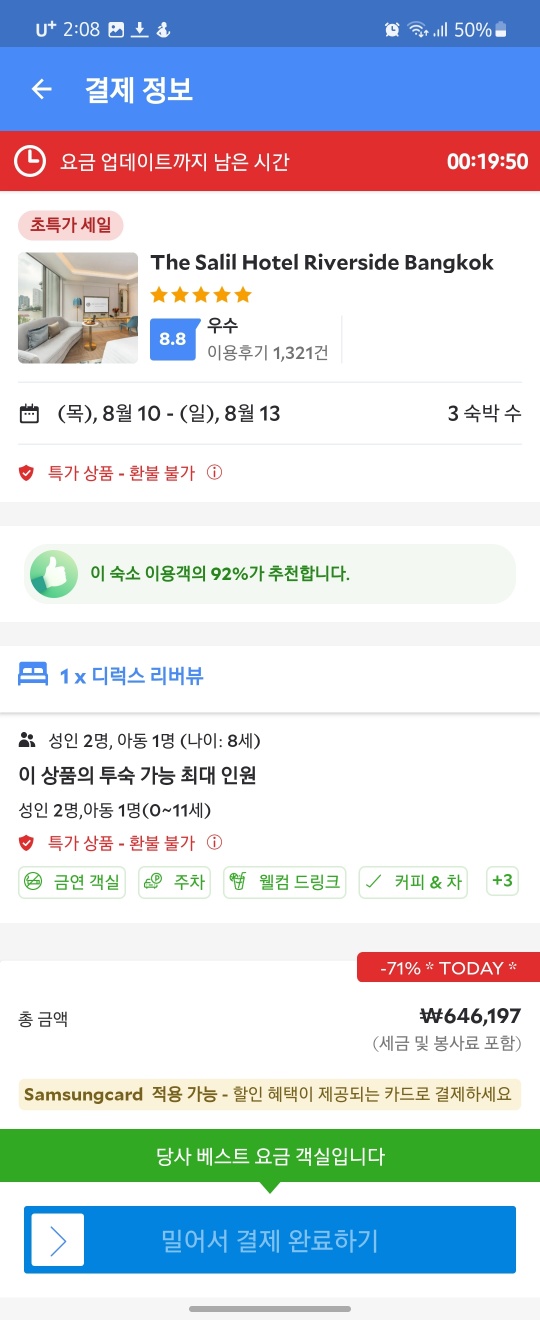Select the 금연 객실 amenity tag

72,882
